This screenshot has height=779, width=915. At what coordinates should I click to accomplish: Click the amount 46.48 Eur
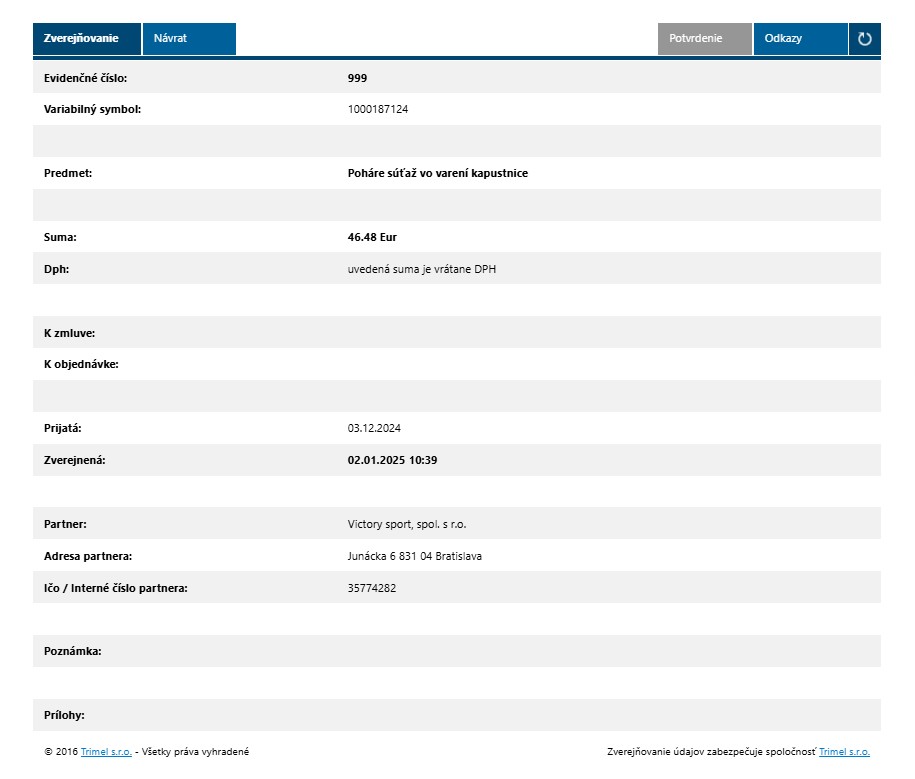tap(372, 238)
